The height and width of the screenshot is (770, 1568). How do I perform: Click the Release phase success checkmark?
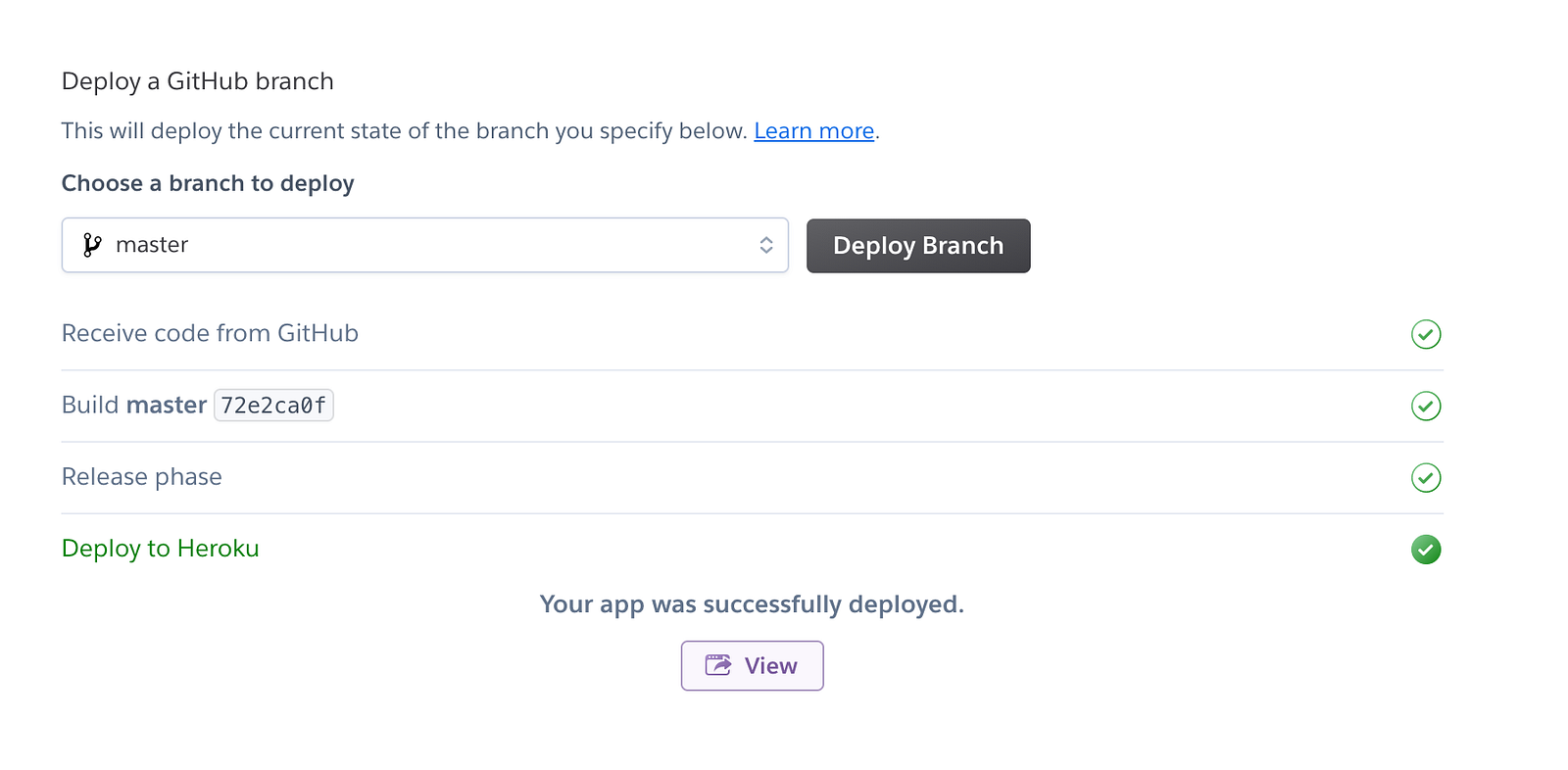1425,478
